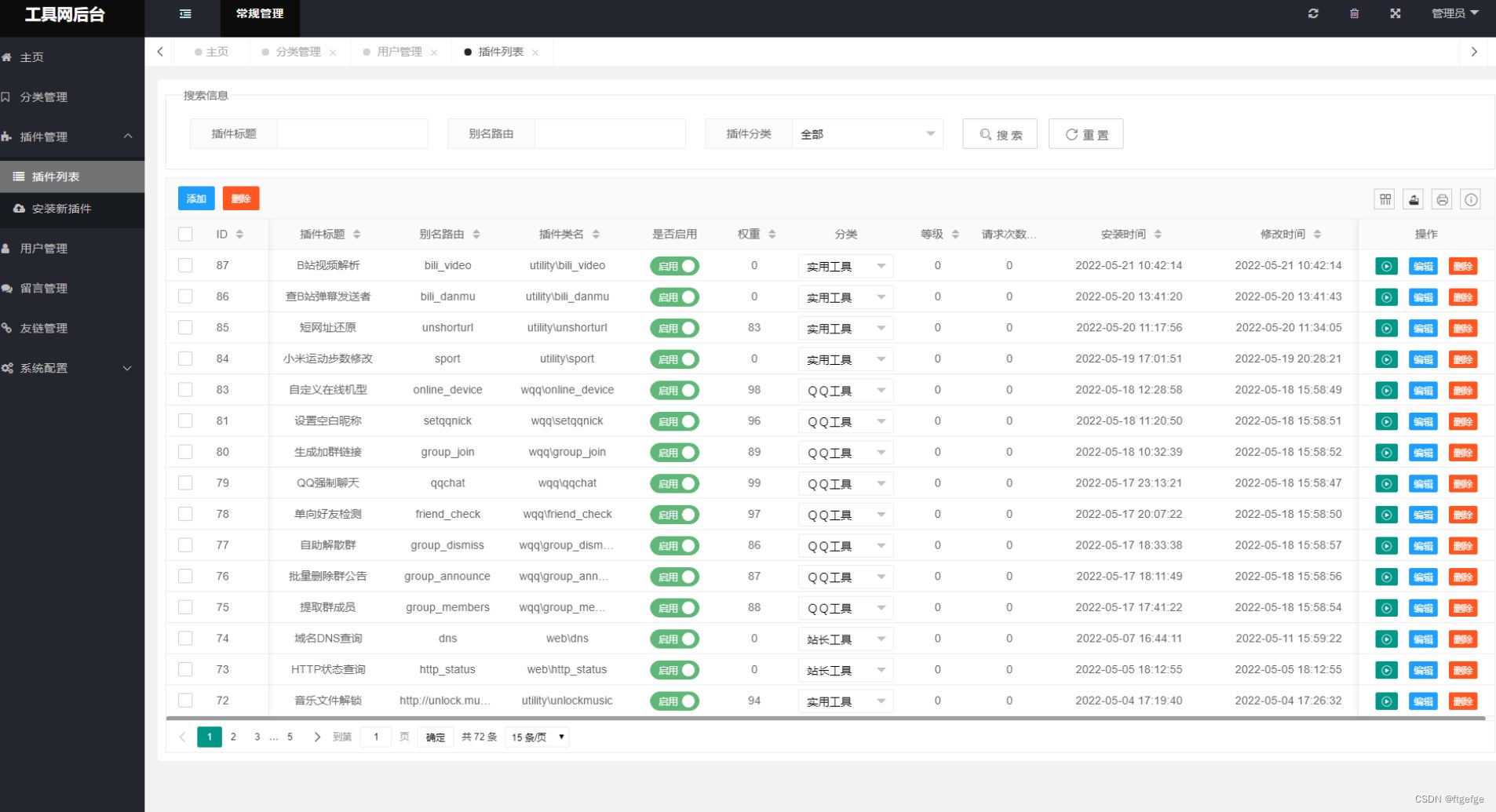Open the 15条/页 page size dropdown

point(536,737)
